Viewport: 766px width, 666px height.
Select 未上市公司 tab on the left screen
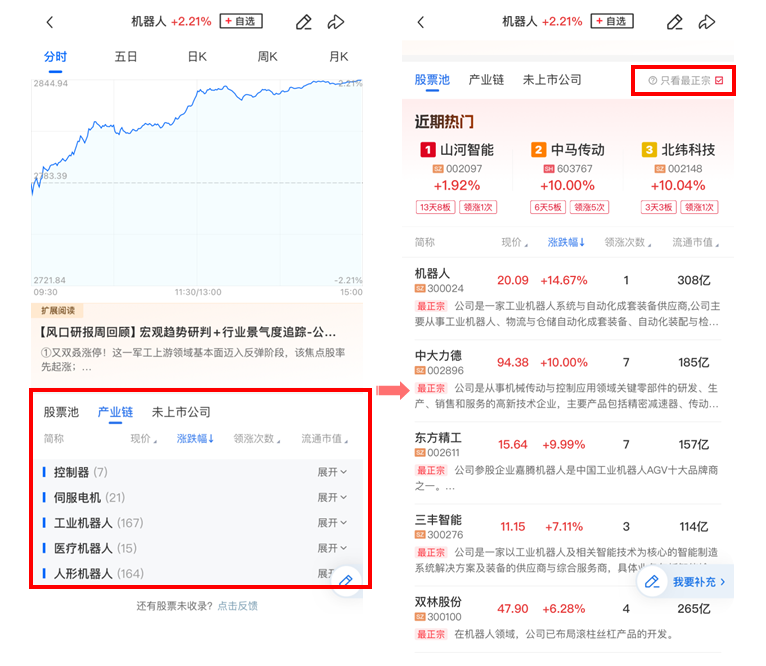tap(181, 412)
